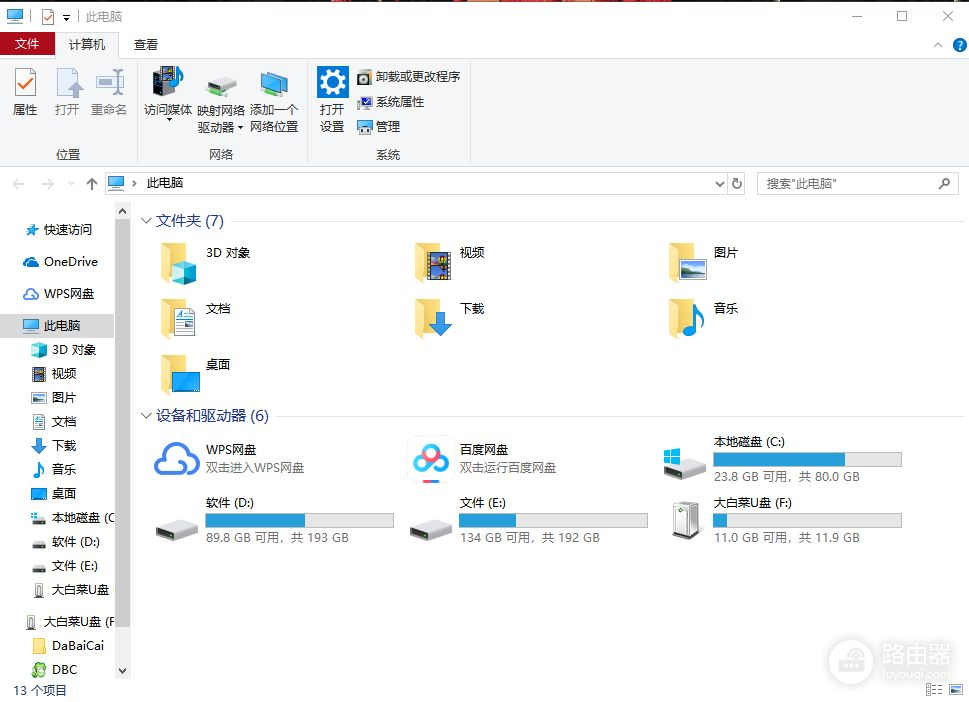969x702 pixels.
Task: Click 卸载或更改程序 in ribbon
Action: (x=408, y=77)
